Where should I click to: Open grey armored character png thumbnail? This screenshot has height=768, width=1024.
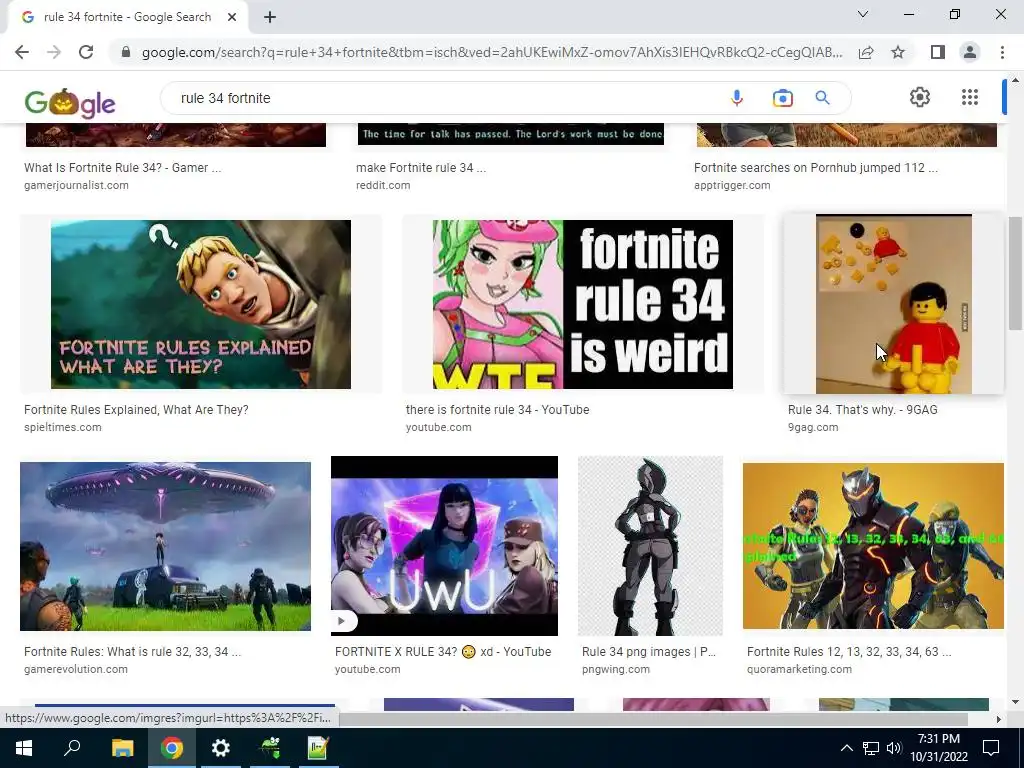[650, 546]
